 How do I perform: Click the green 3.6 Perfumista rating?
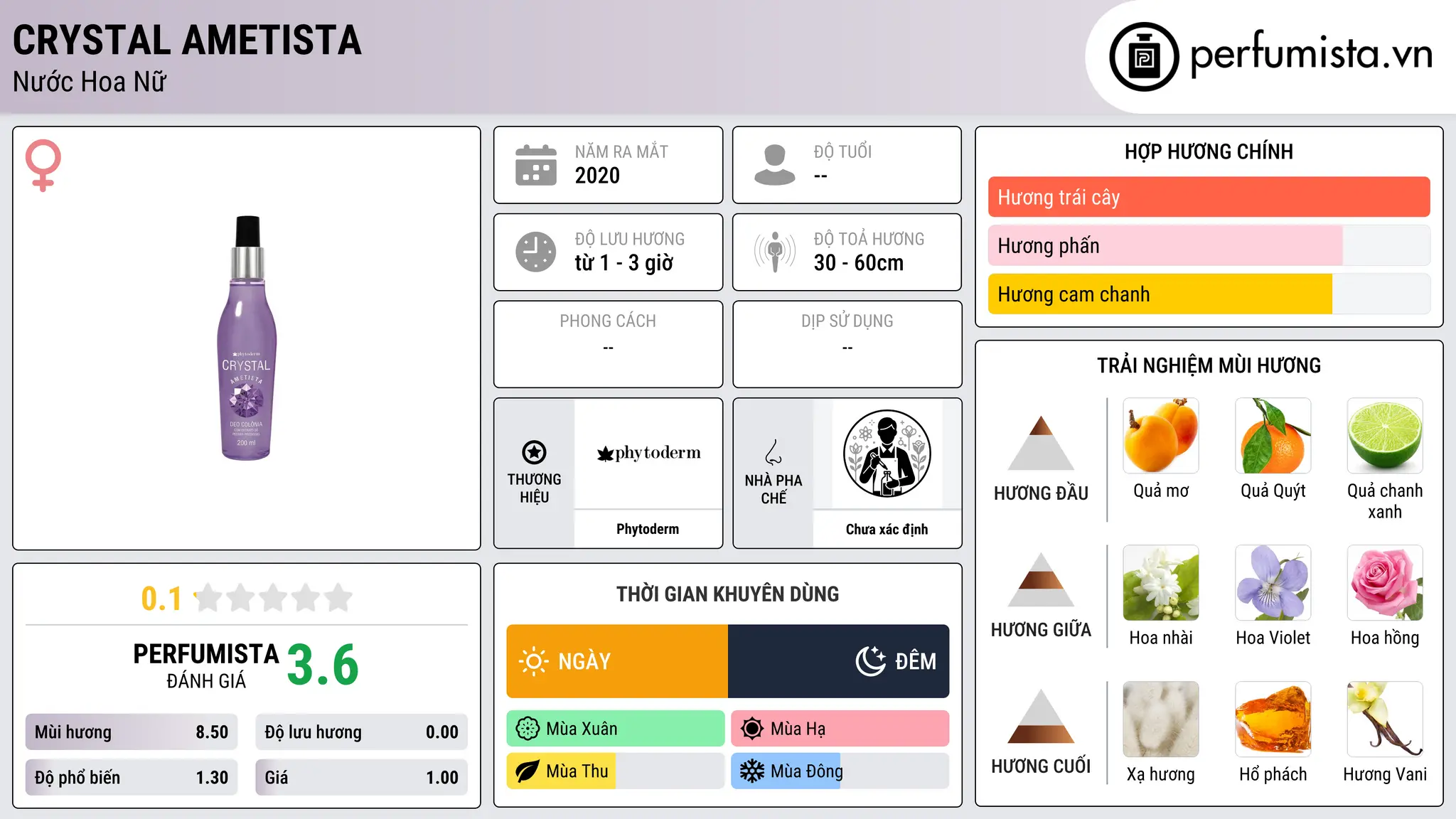[x=323, y=665]
